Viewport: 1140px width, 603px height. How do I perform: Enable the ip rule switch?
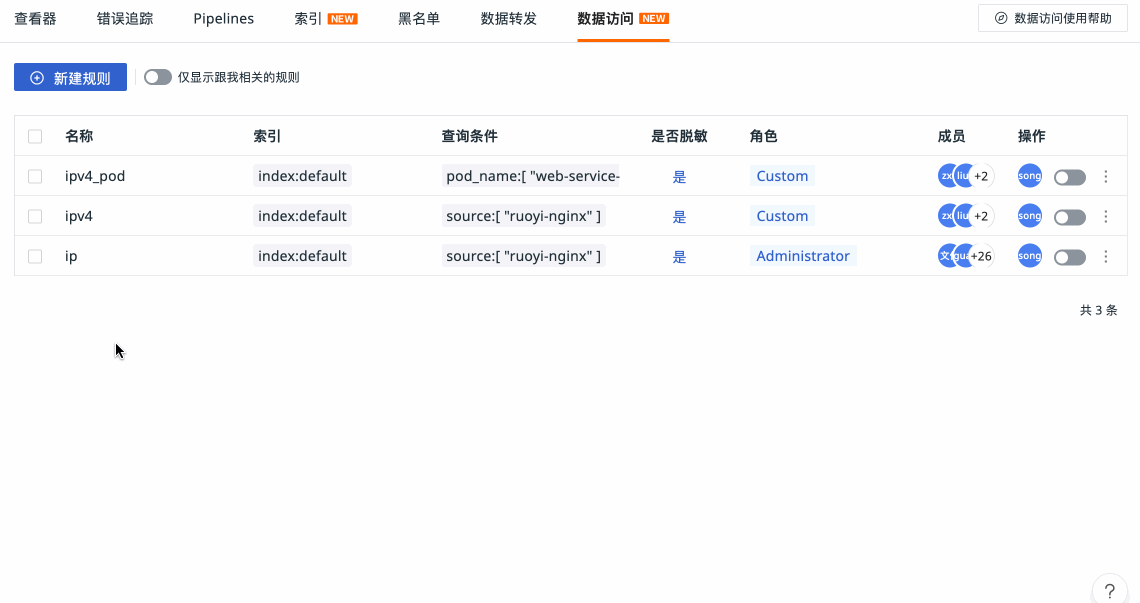(1069, 257)
